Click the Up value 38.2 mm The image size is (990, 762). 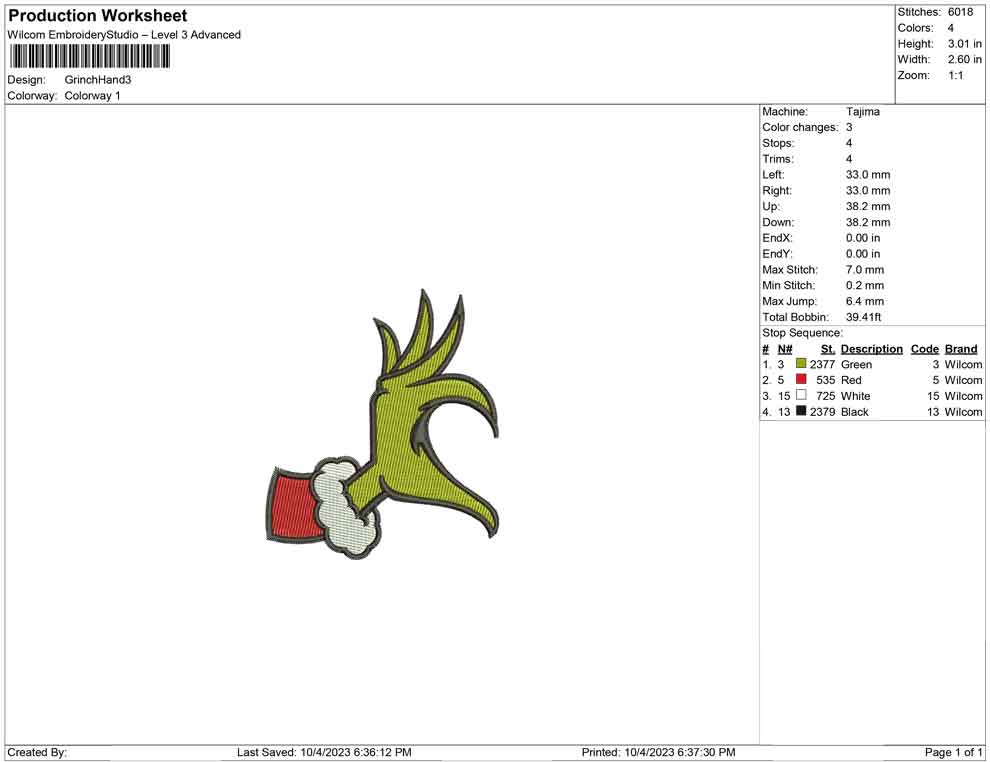click(868, 206)
